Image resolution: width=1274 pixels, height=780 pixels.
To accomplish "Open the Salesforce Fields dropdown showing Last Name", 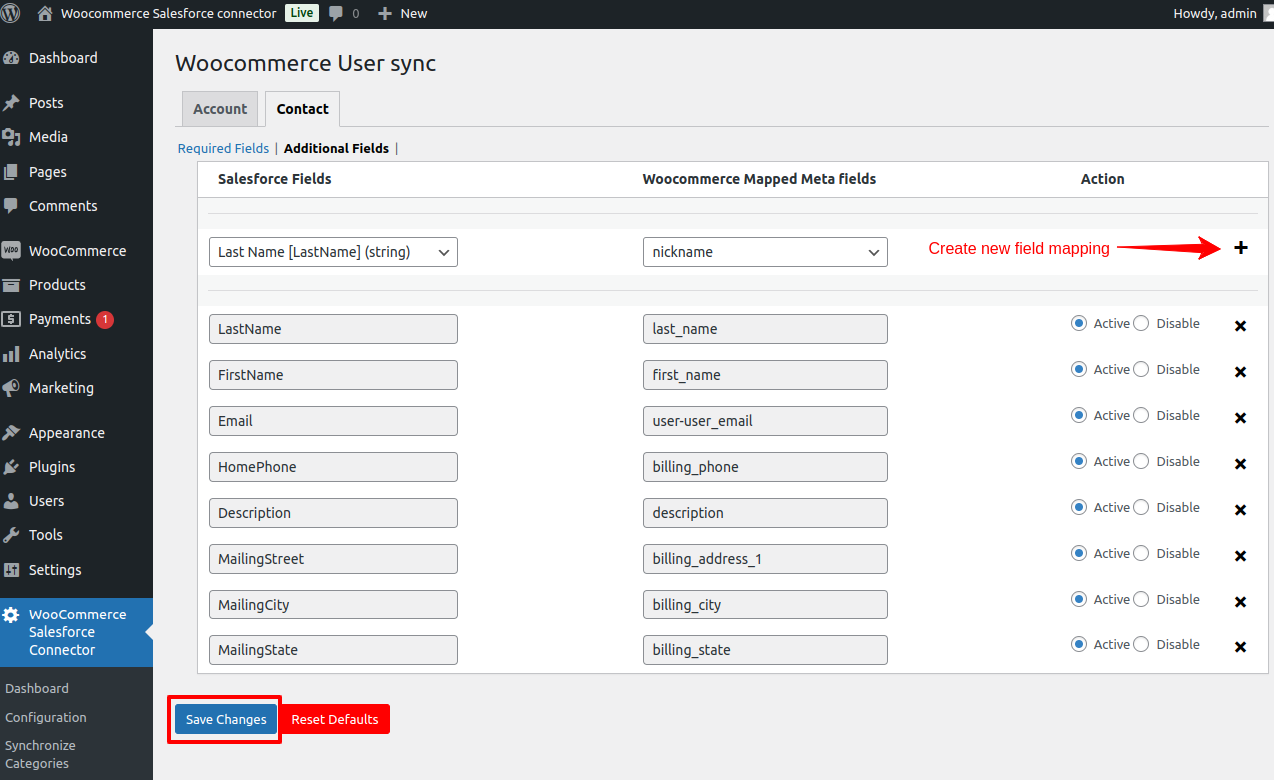I will click(x=333, y=251).
